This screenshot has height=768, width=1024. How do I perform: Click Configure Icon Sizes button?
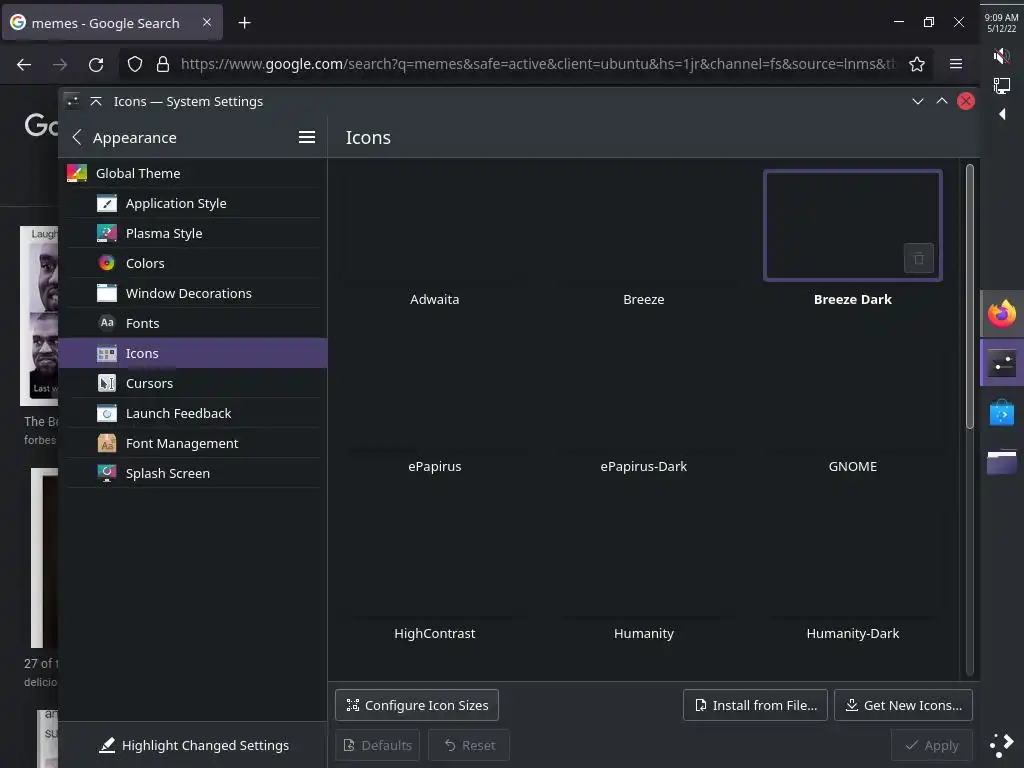tap(417, 705)
